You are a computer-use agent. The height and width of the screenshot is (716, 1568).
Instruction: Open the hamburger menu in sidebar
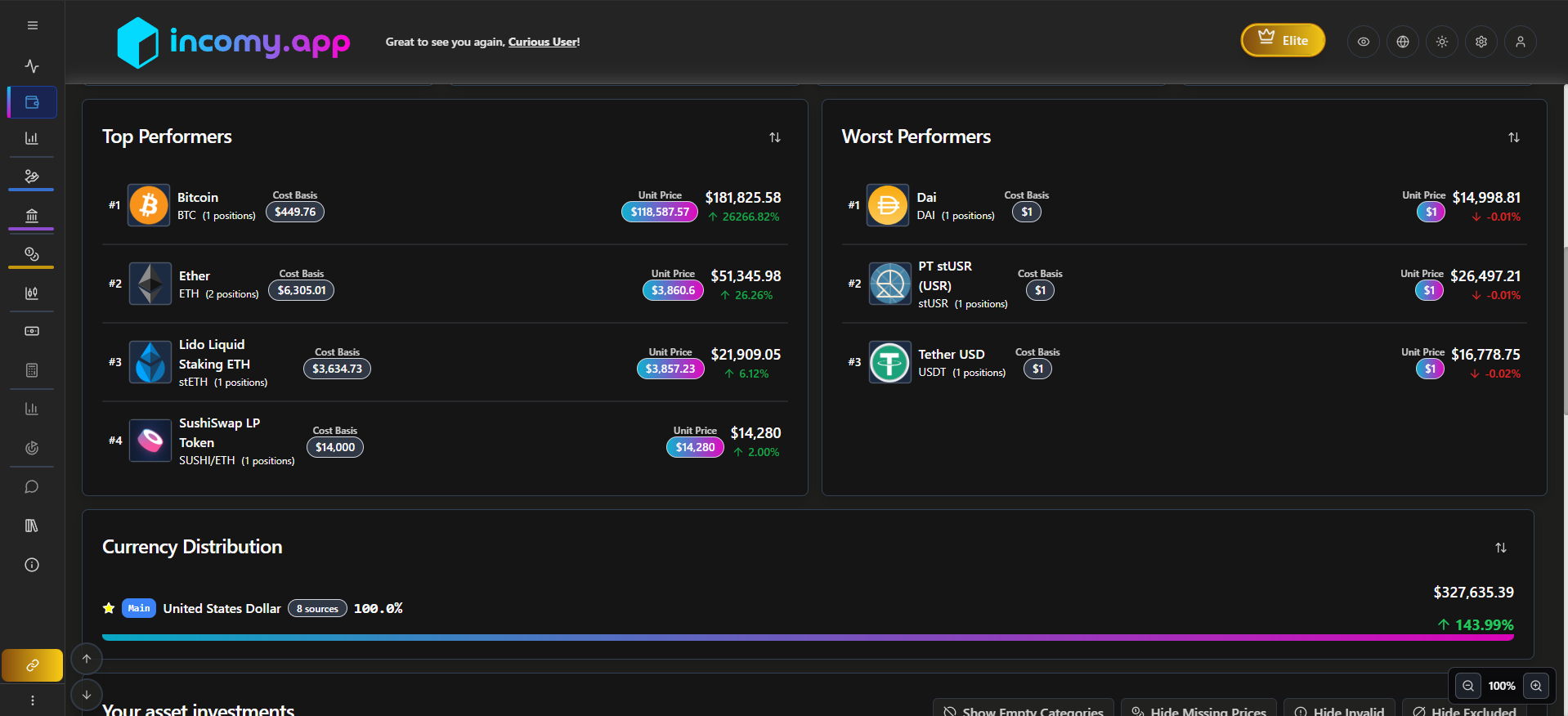[32, 25]
